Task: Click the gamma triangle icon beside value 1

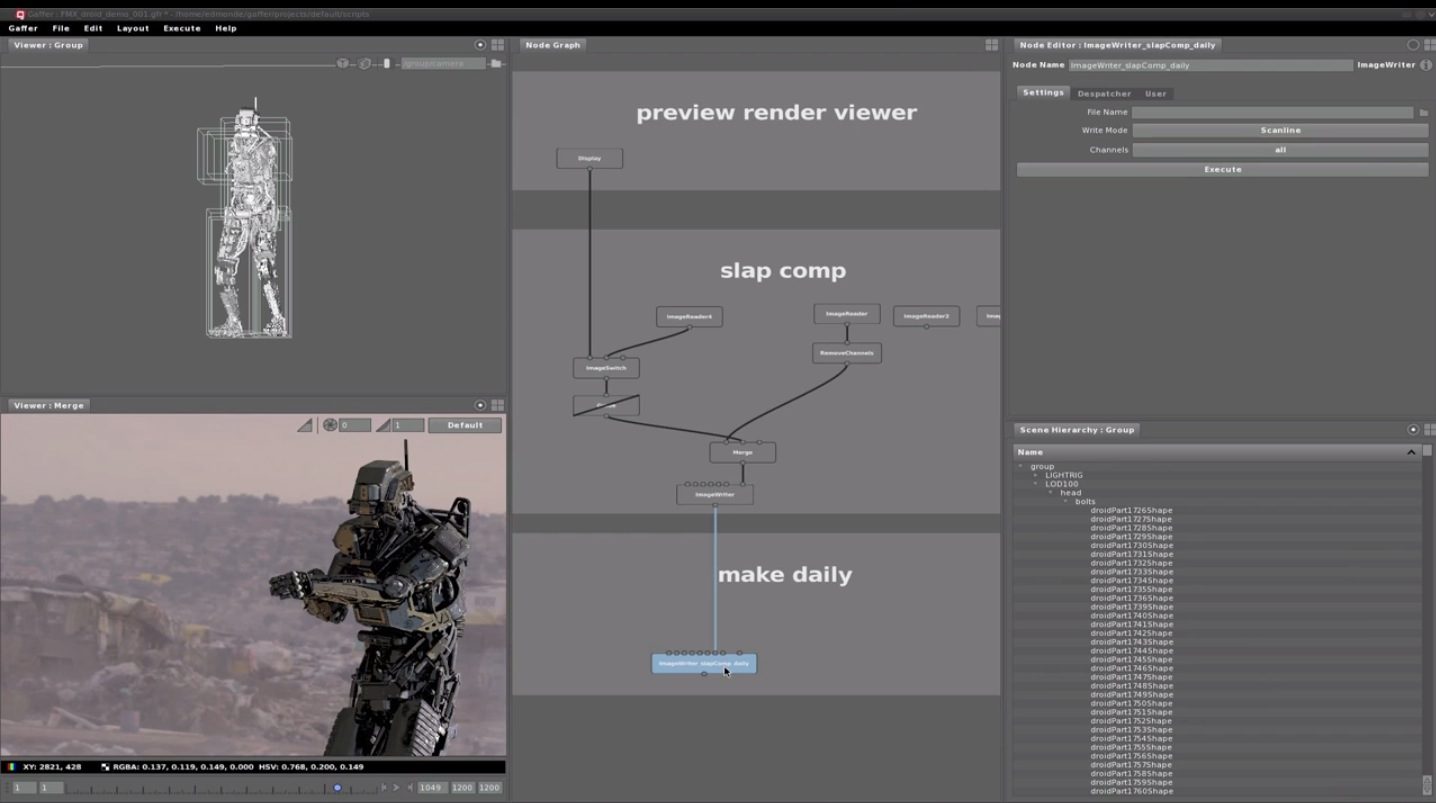Action: point(383,425)
